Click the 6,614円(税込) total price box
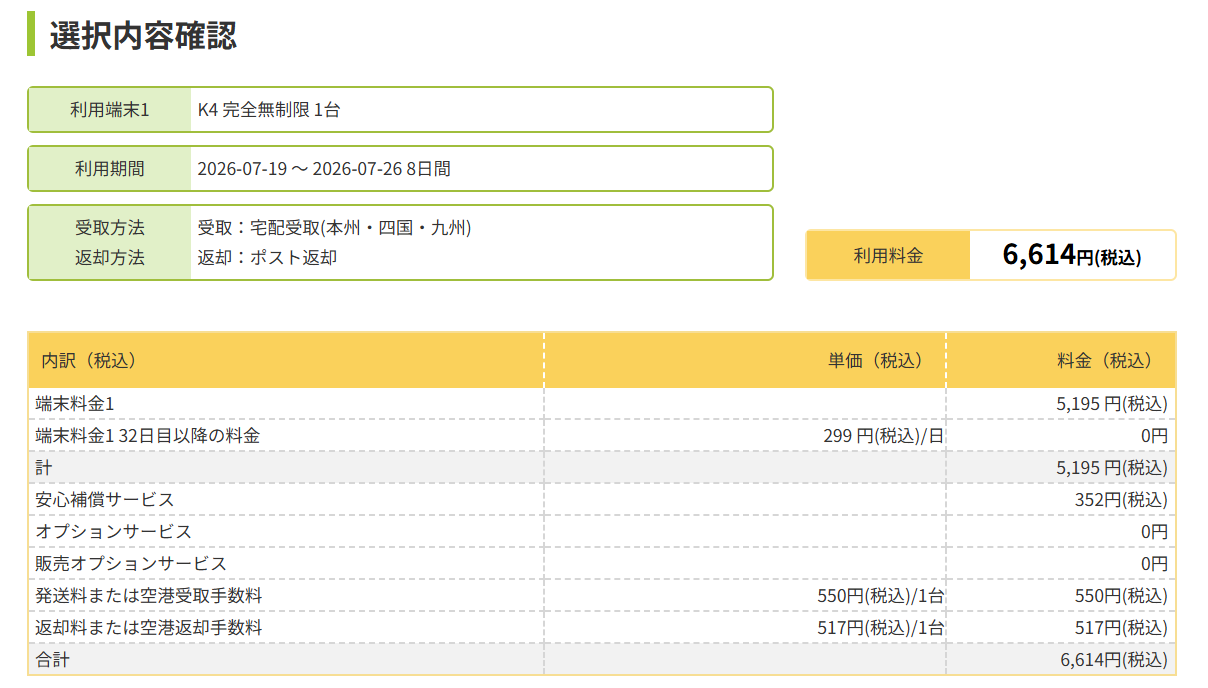The width and height of the screenshot is (1208, 688). click(x=1072, y=255)
